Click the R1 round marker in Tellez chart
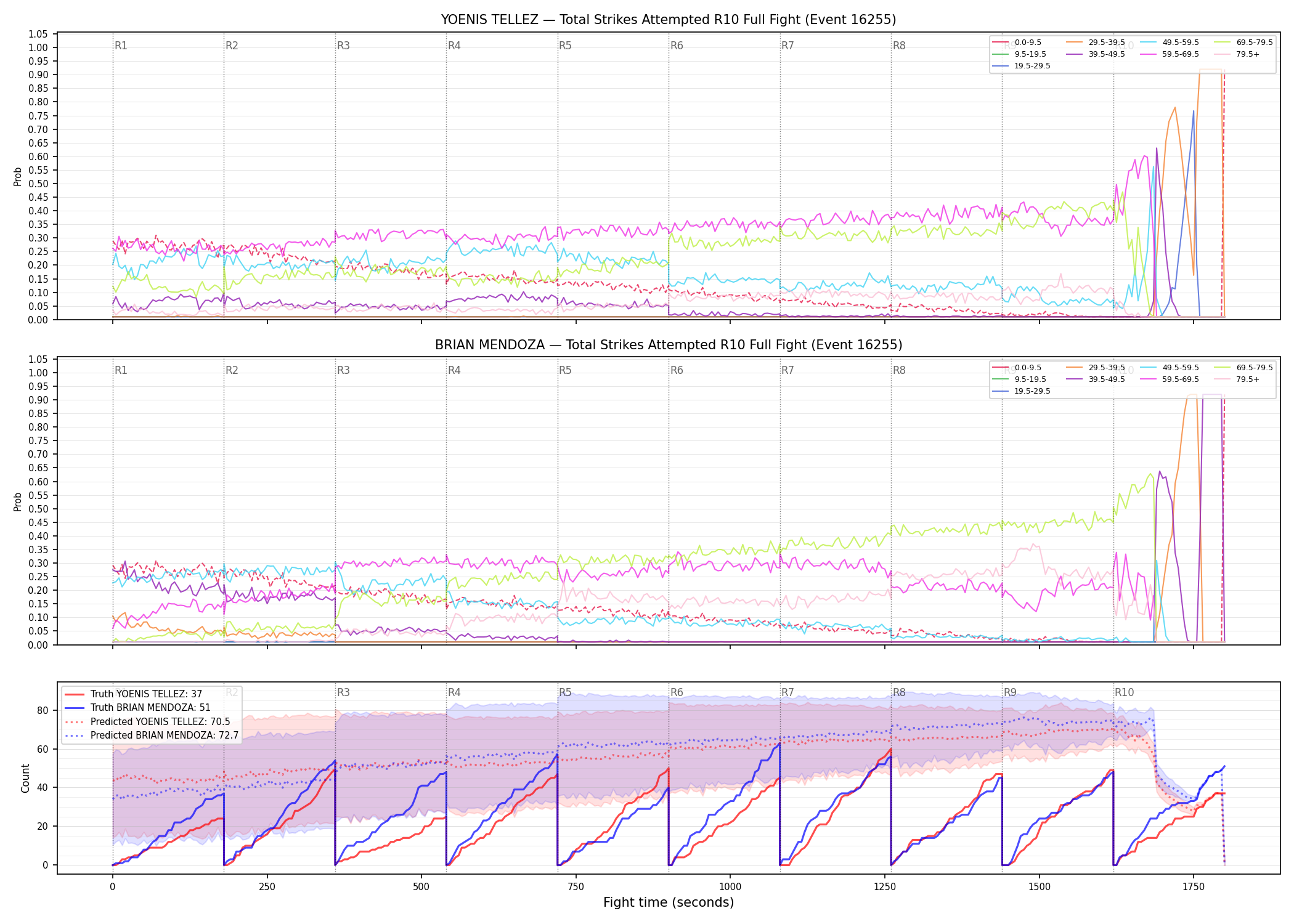This screenshot has width=1294, height=924. click(121, 46)
